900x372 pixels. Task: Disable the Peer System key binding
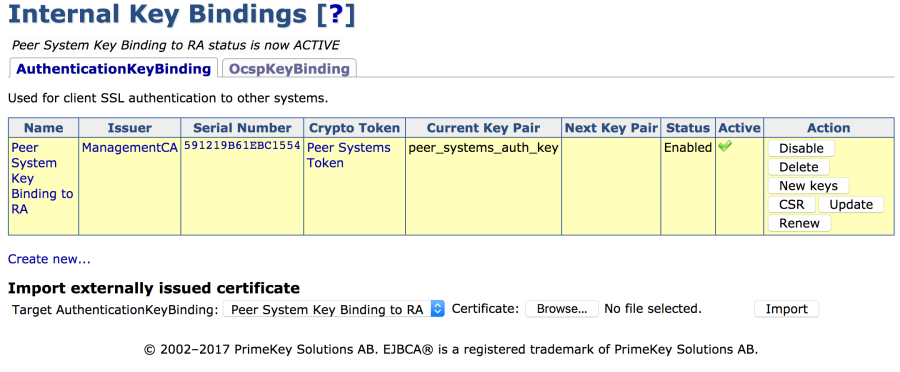801,148
